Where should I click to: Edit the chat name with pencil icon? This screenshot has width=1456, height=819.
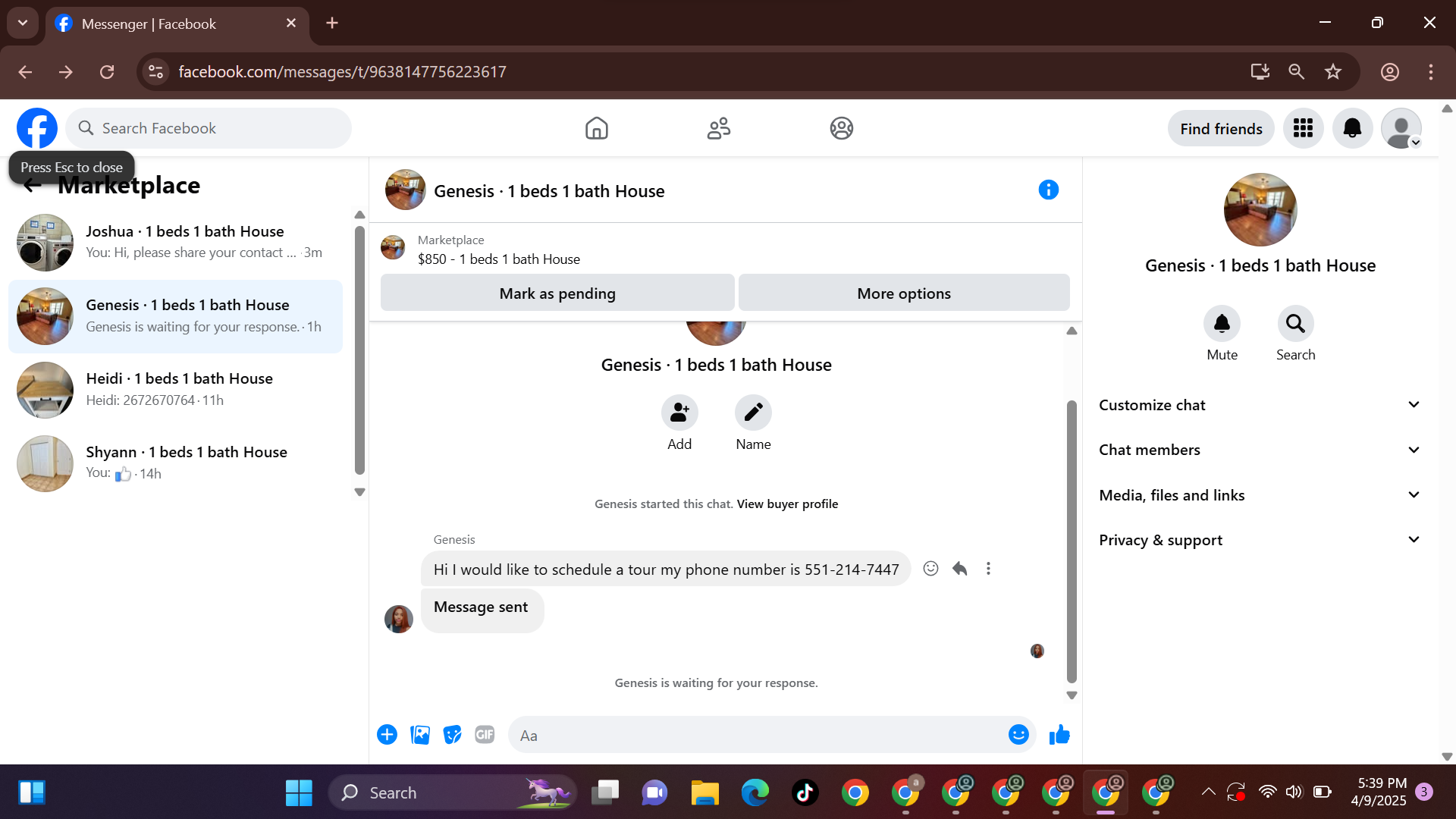(753, 413)
